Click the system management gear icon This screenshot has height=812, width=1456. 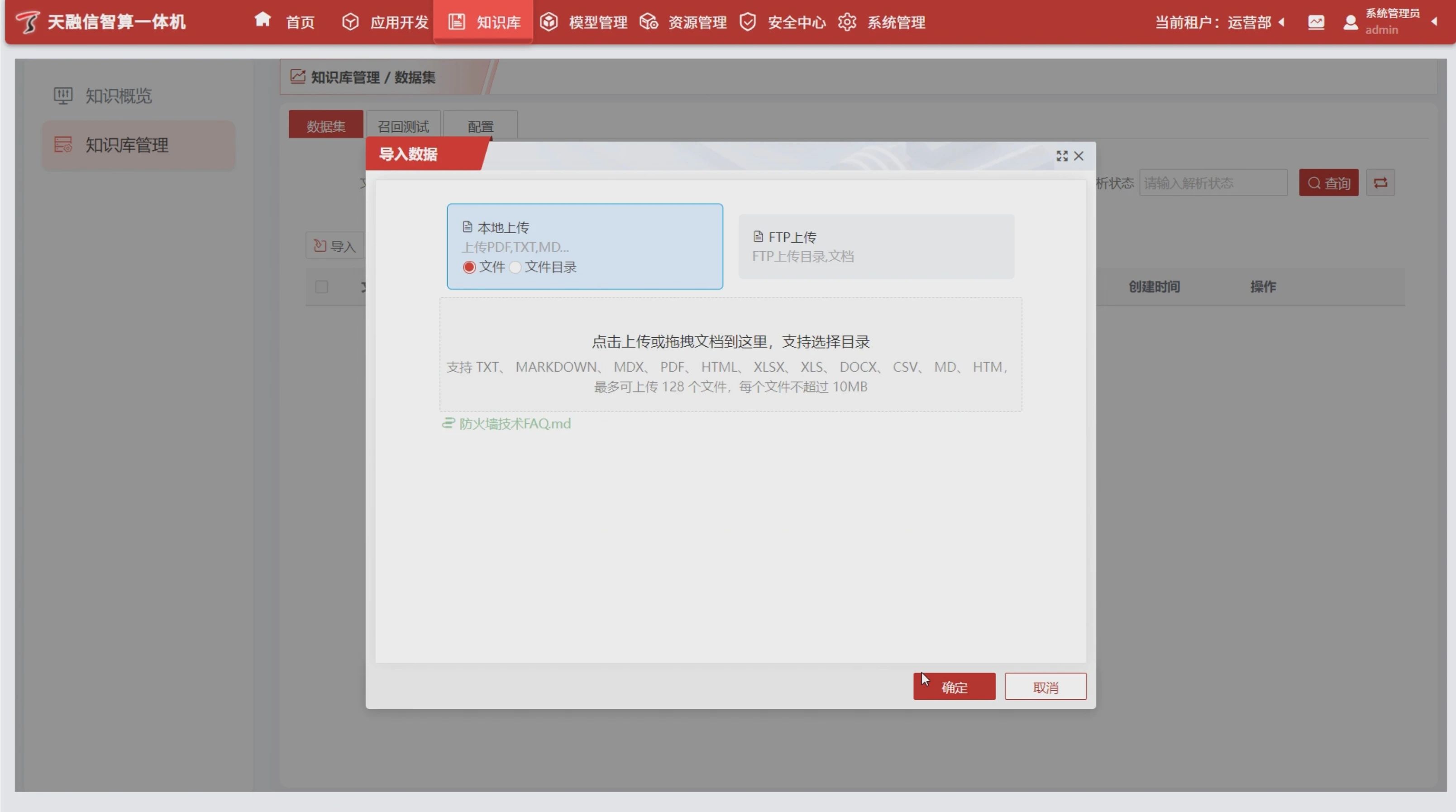click(x=847, y=22)
